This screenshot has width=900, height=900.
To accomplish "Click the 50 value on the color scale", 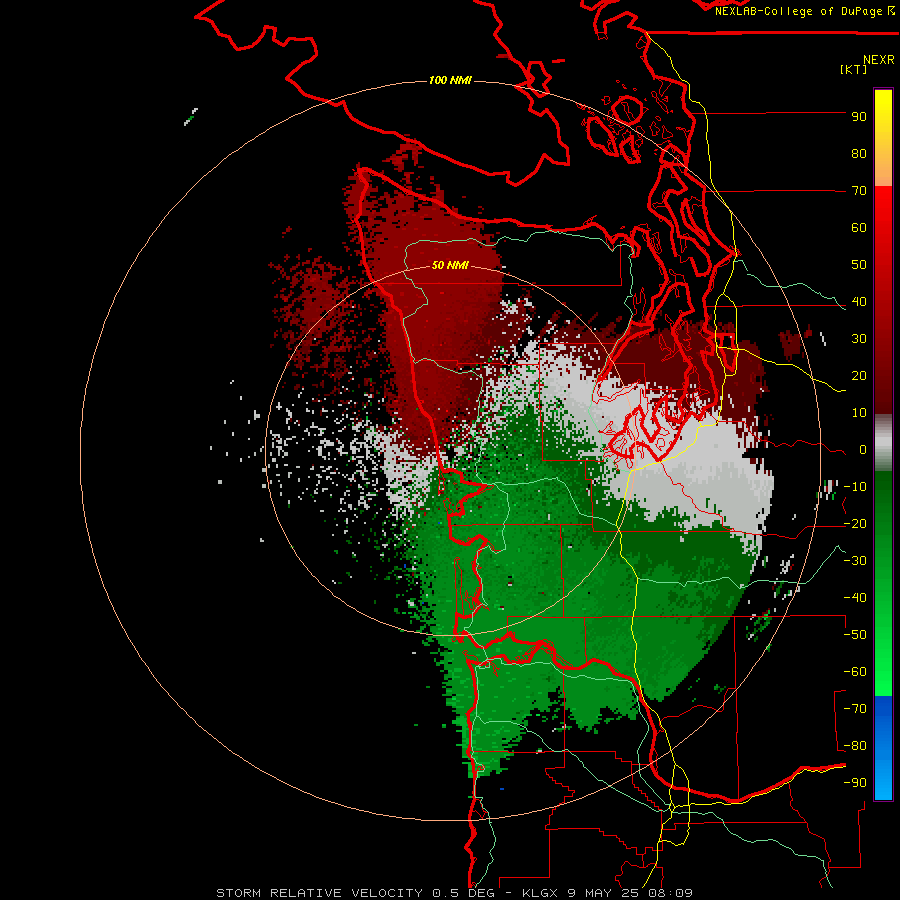I will click(x=859, y=265).
